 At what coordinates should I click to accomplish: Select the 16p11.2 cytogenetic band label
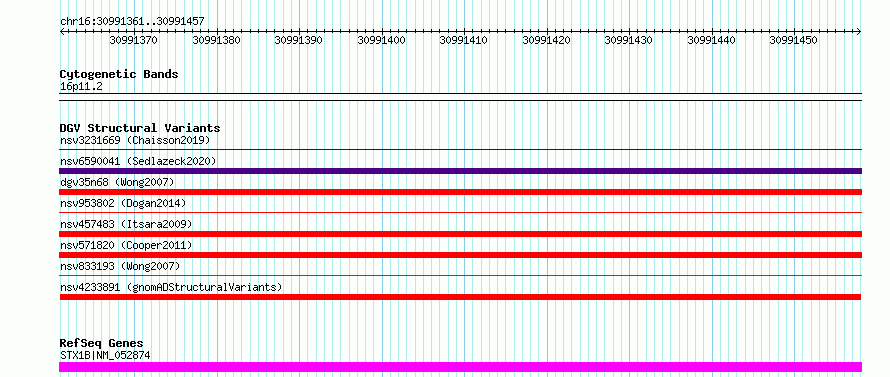point(81,87)
